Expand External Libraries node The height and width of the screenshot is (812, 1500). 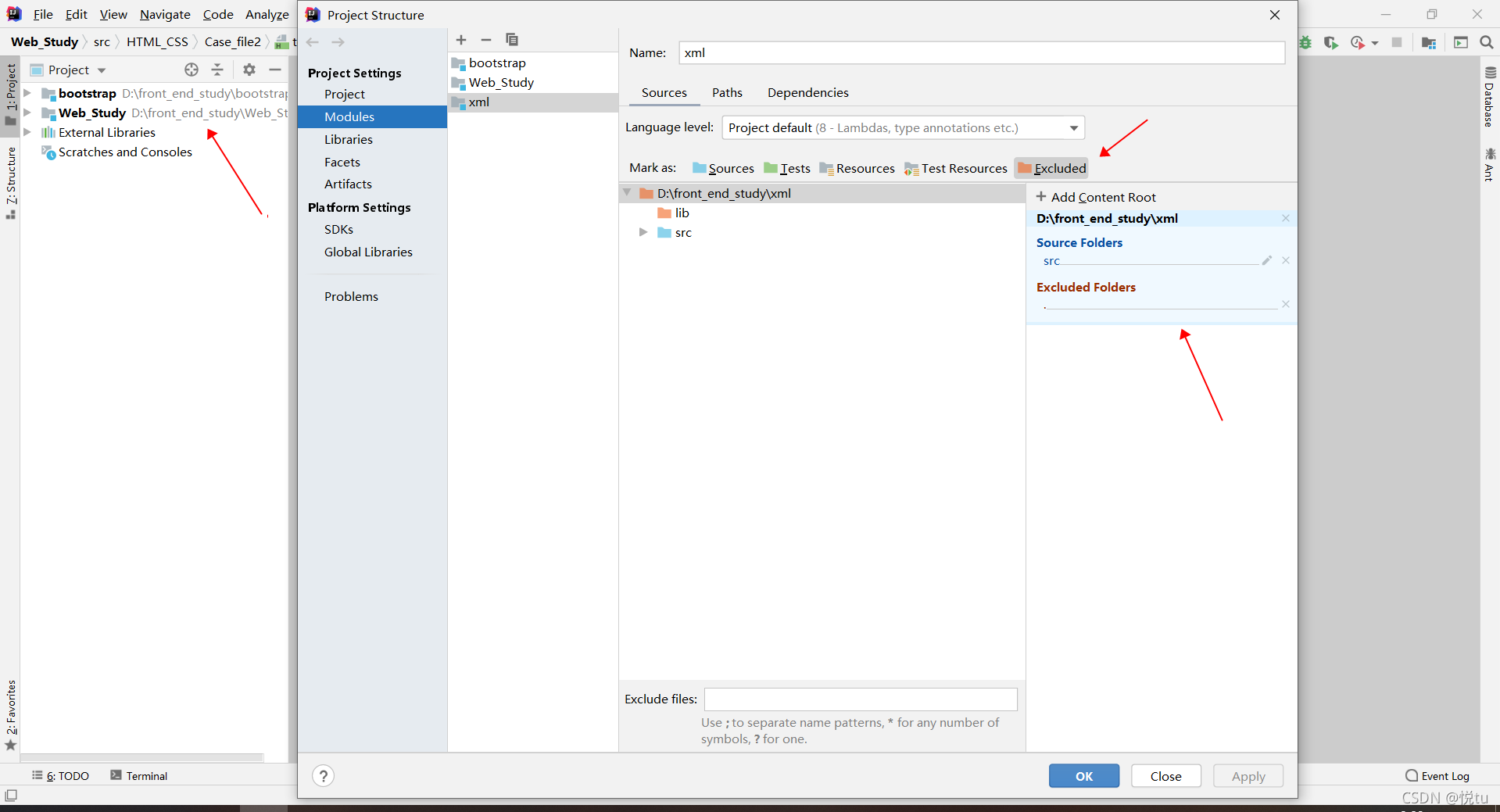[27, 132]
